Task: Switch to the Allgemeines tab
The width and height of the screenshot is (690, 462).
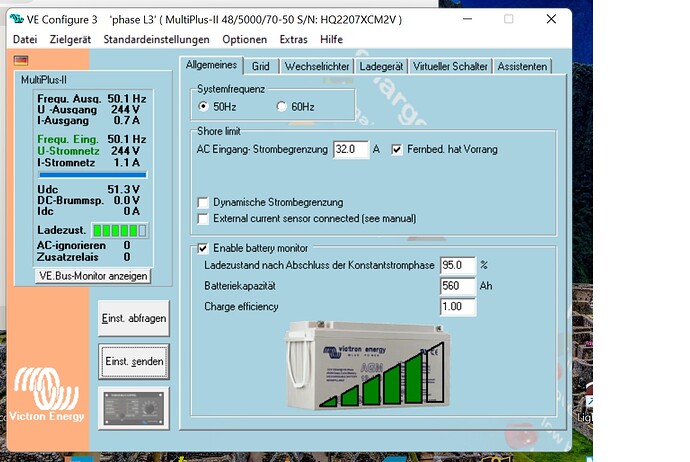Action: click(x=211, y=65)
